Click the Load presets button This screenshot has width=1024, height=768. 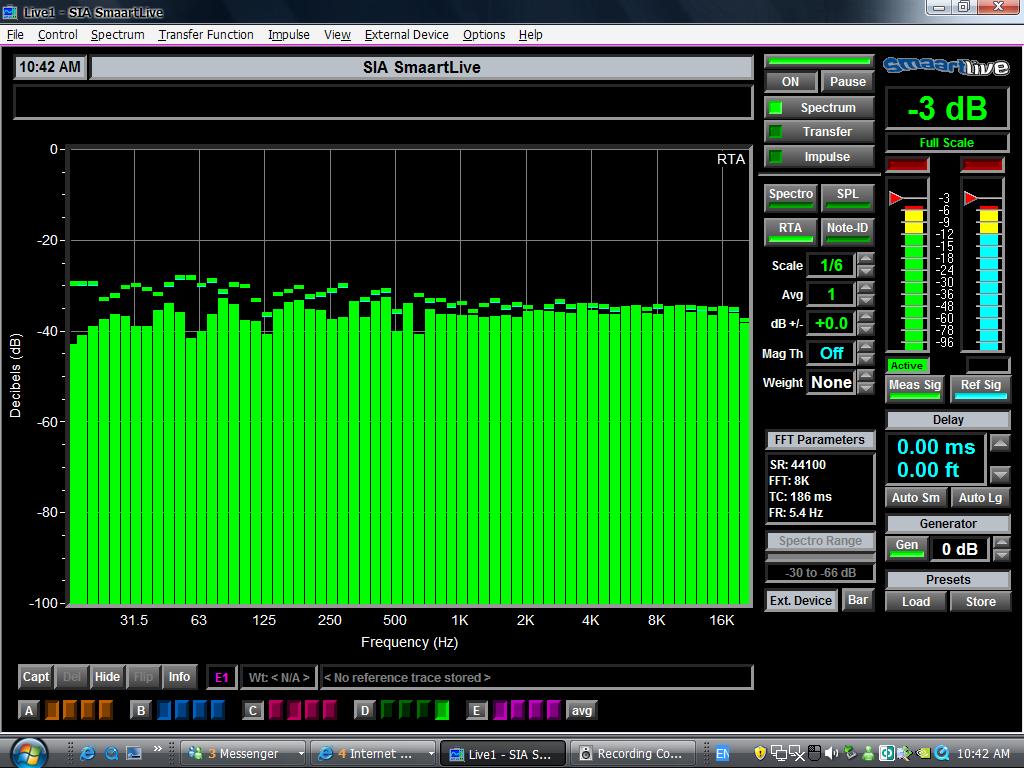pyautogui.click(x=916, y=601)
